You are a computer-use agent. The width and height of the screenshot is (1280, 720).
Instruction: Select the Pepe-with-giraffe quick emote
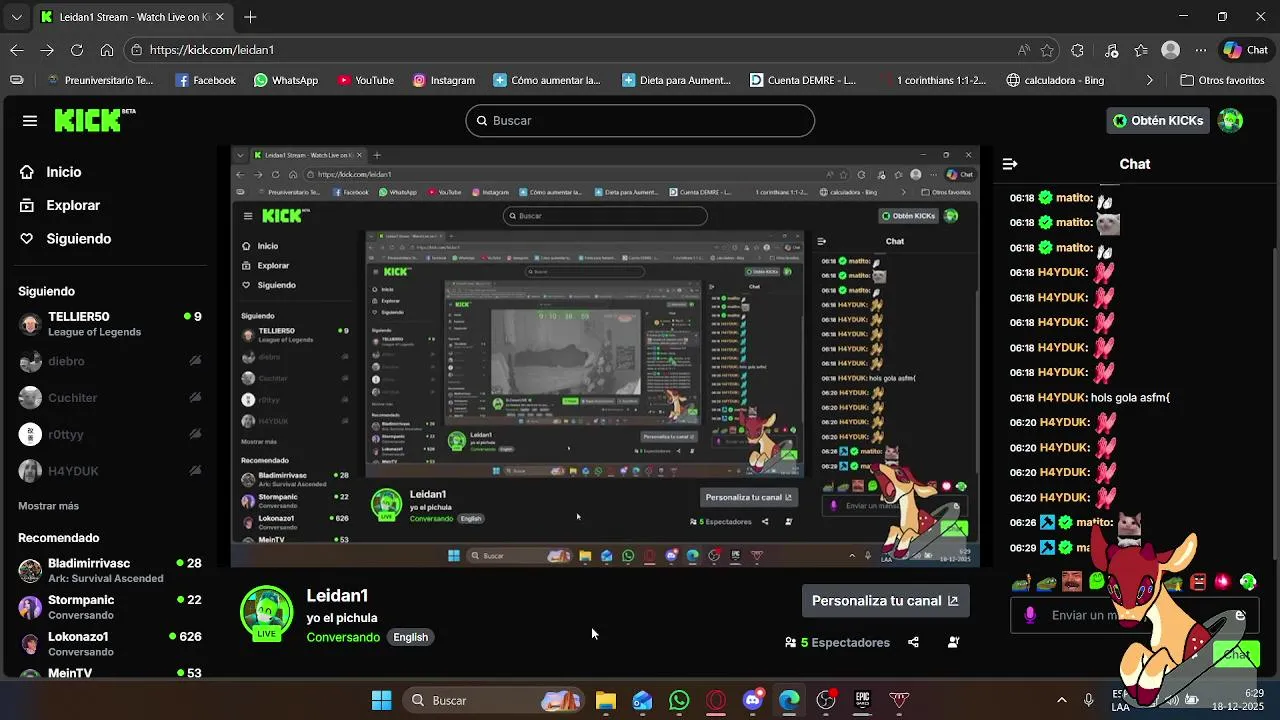click(1021, 582)
